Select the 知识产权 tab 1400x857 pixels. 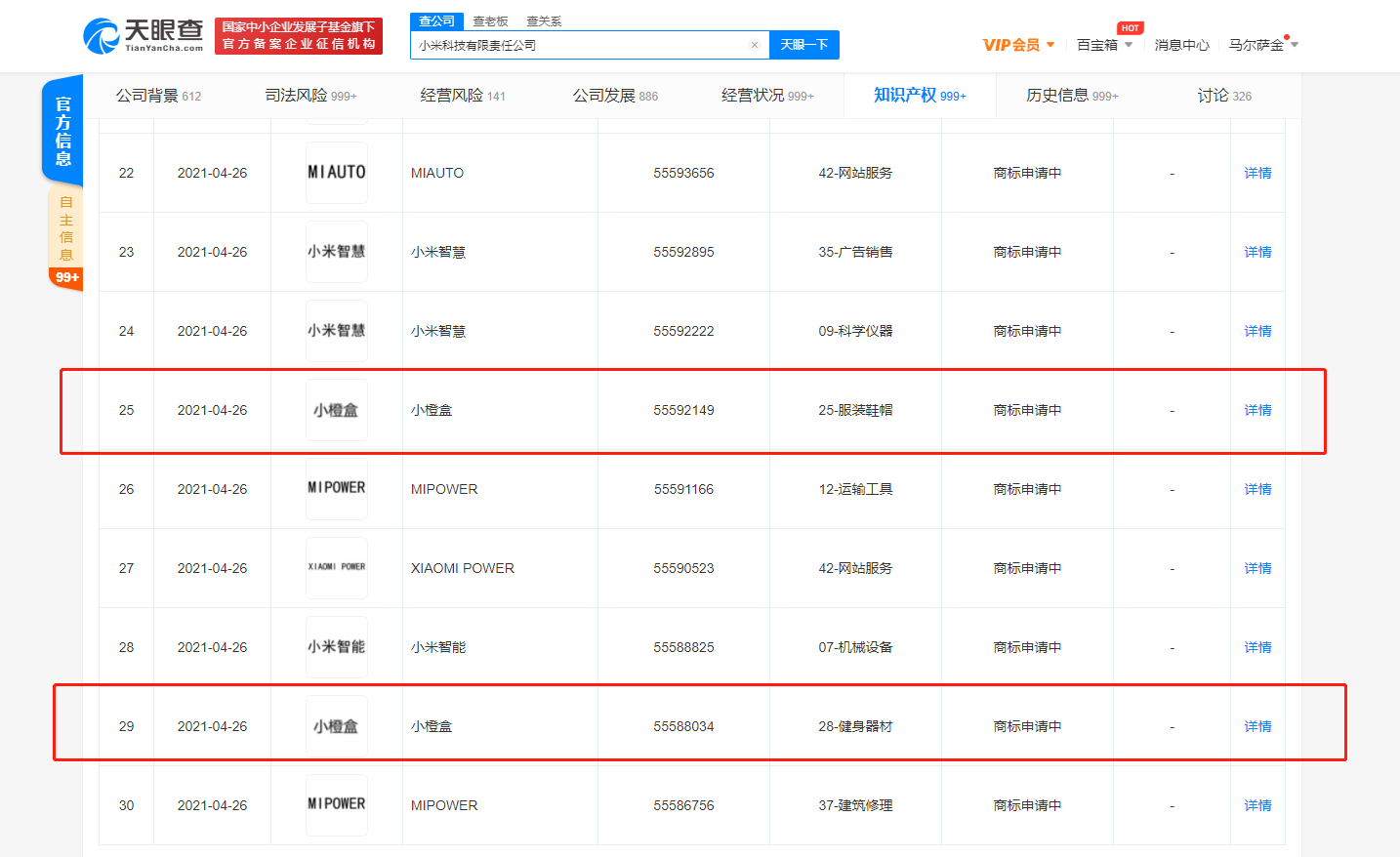click(920, 96)
